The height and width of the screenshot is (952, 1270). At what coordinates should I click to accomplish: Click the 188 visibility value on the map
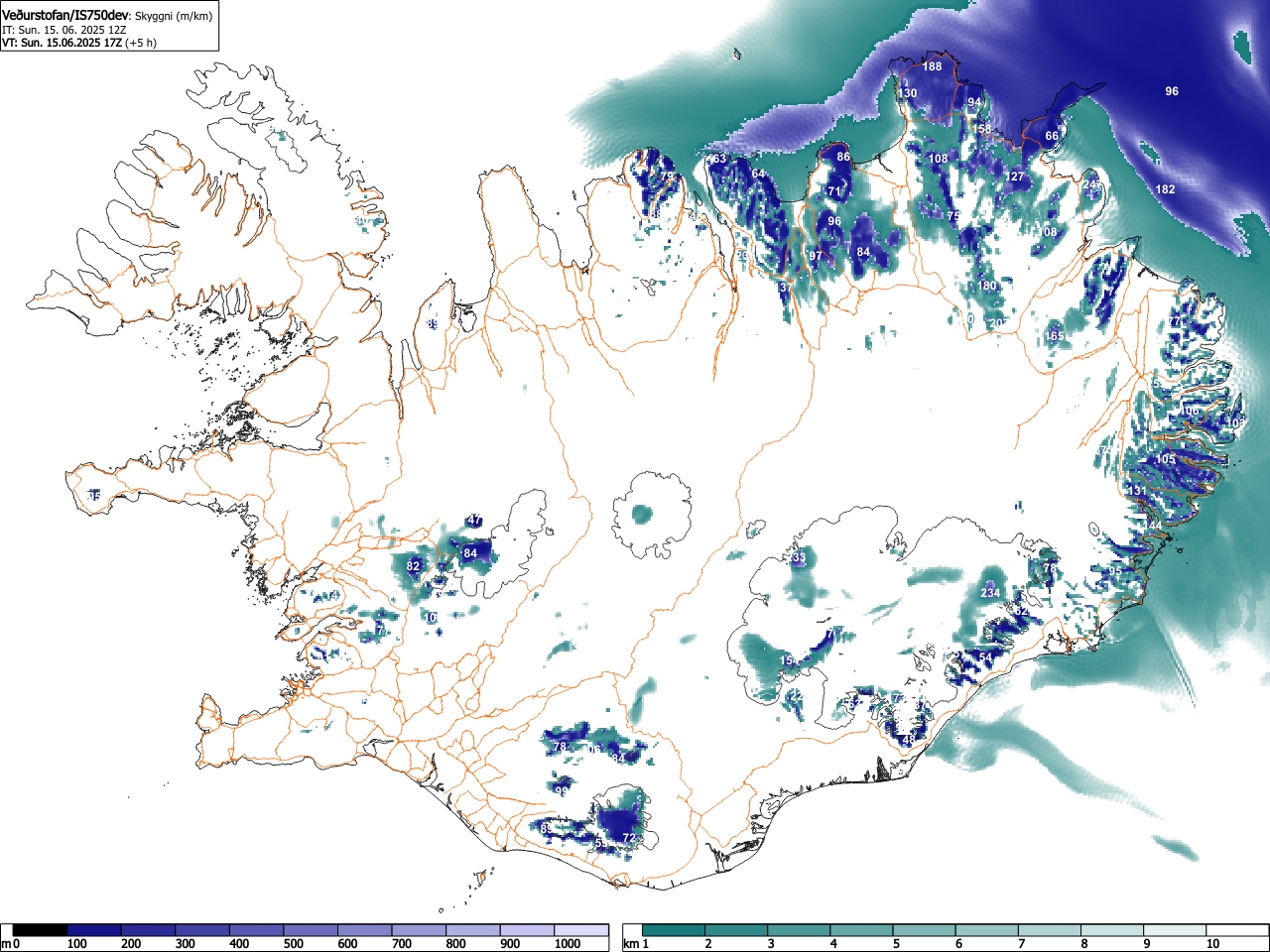coord(932,66)
